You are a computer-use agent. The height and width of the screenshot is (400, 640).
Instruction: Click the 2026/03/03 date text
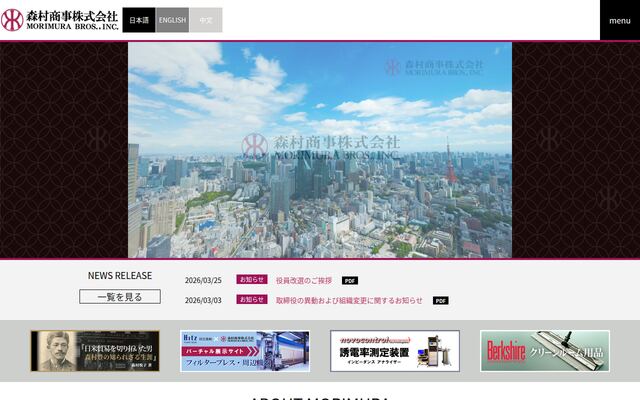(203, 300)
